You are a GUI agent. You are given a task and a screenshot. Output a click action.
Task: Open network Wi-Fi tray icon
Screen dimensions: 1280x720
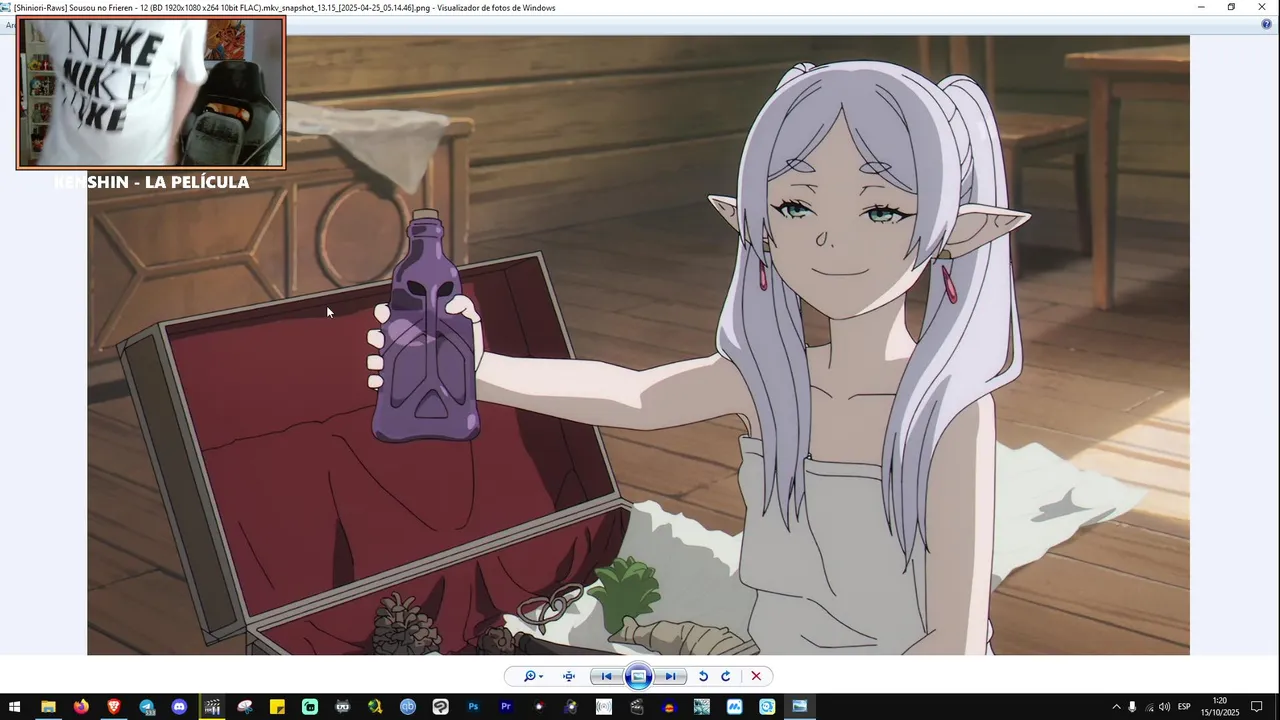point(1148,707)
